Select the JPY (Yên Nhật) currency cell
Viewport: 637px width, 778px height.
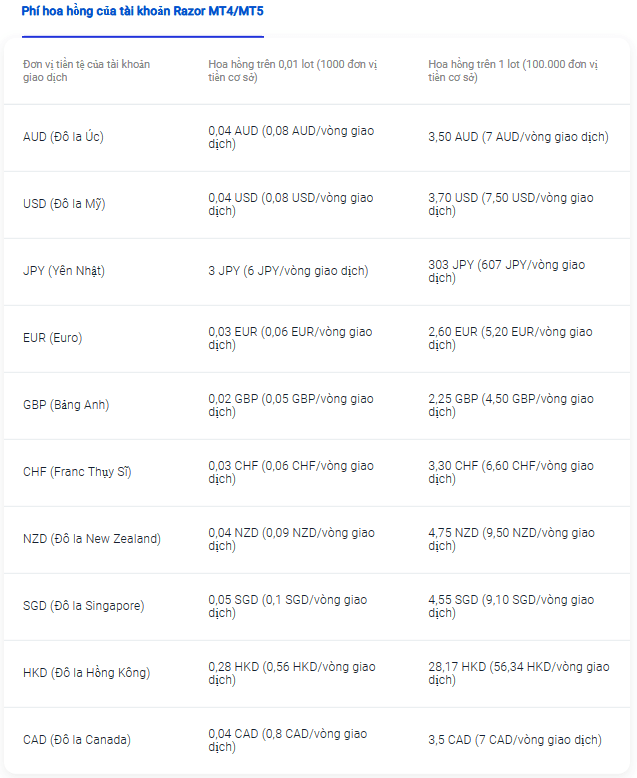pyautogui.click(x=64, y=271)
